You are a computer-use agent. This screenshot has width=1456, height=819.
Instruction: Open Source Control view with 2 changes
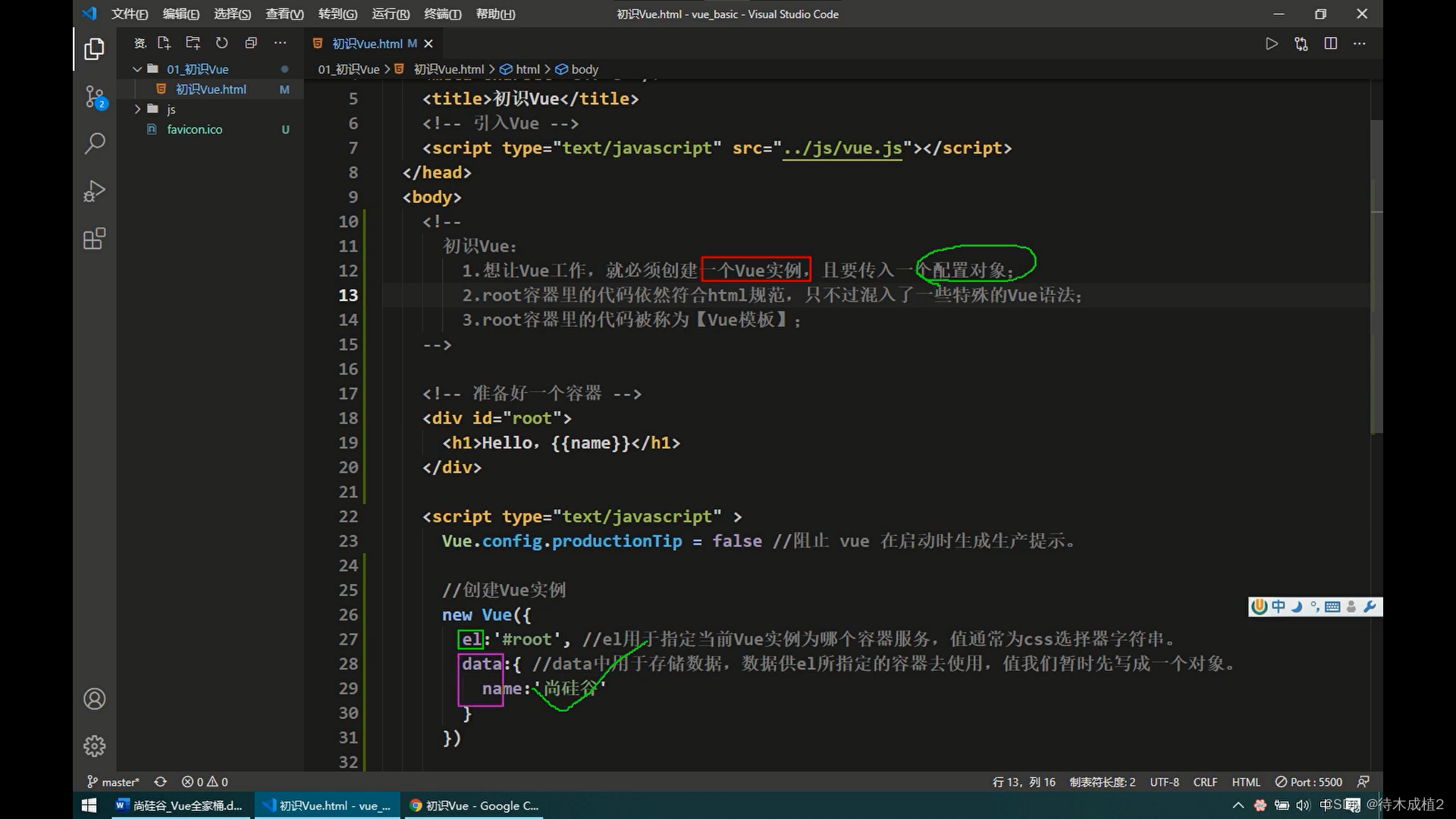tap(94, 97)
